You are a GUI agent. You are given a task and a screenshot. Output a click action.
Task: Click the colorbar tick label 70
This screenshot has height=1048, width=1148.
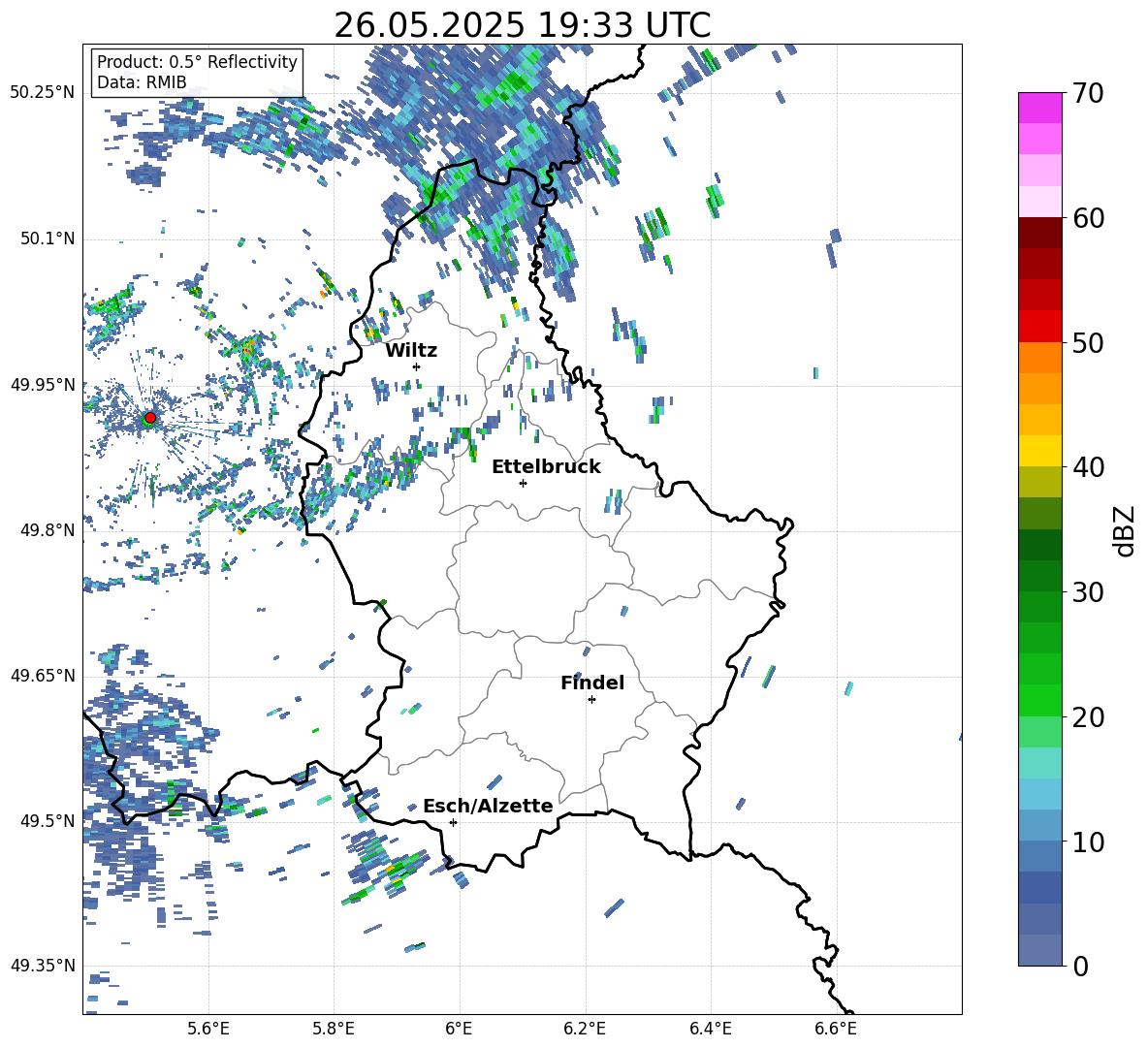tap(1089, 94)
